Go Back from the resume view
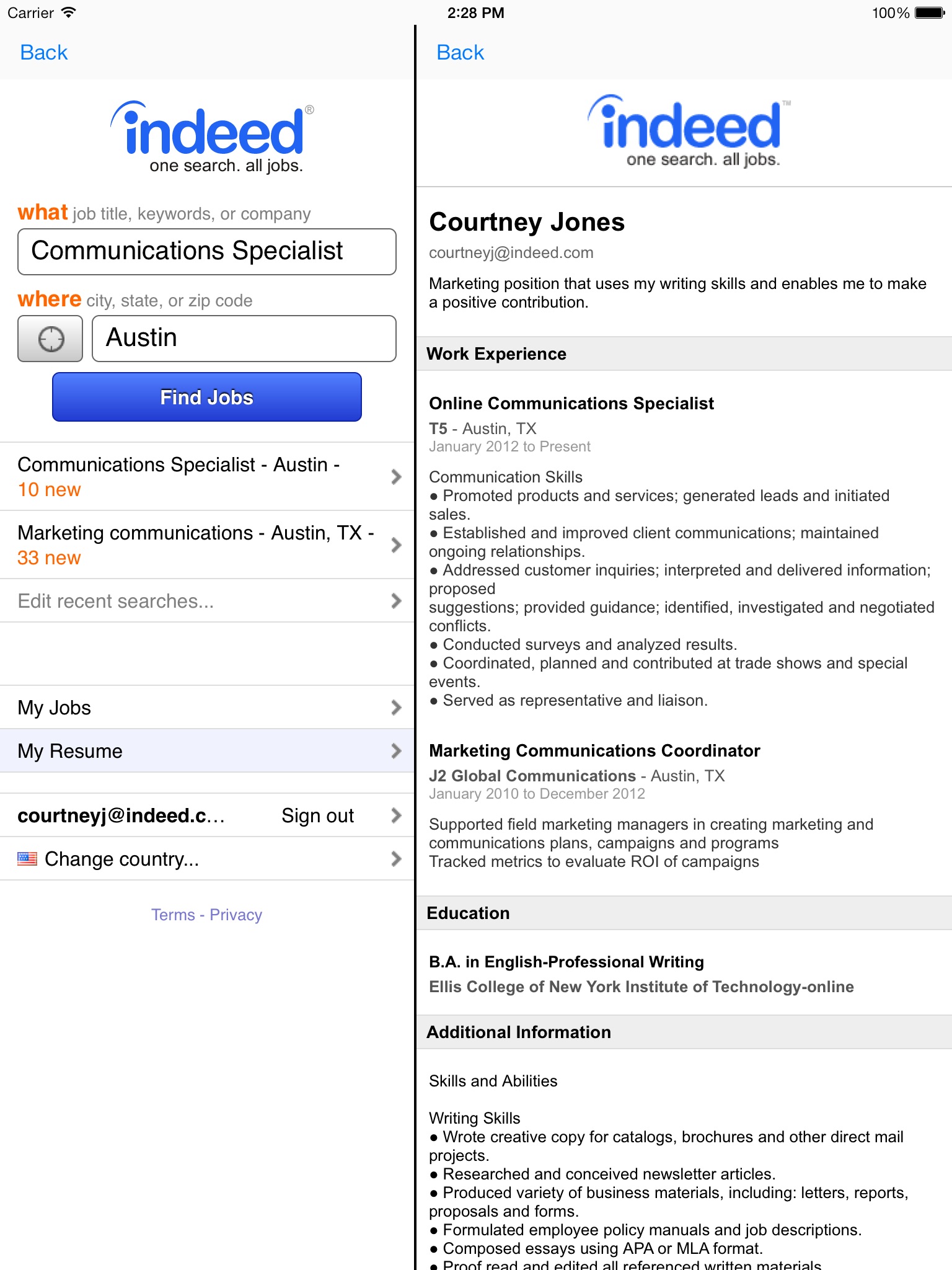952x1270 pixels. click(460, 52)
